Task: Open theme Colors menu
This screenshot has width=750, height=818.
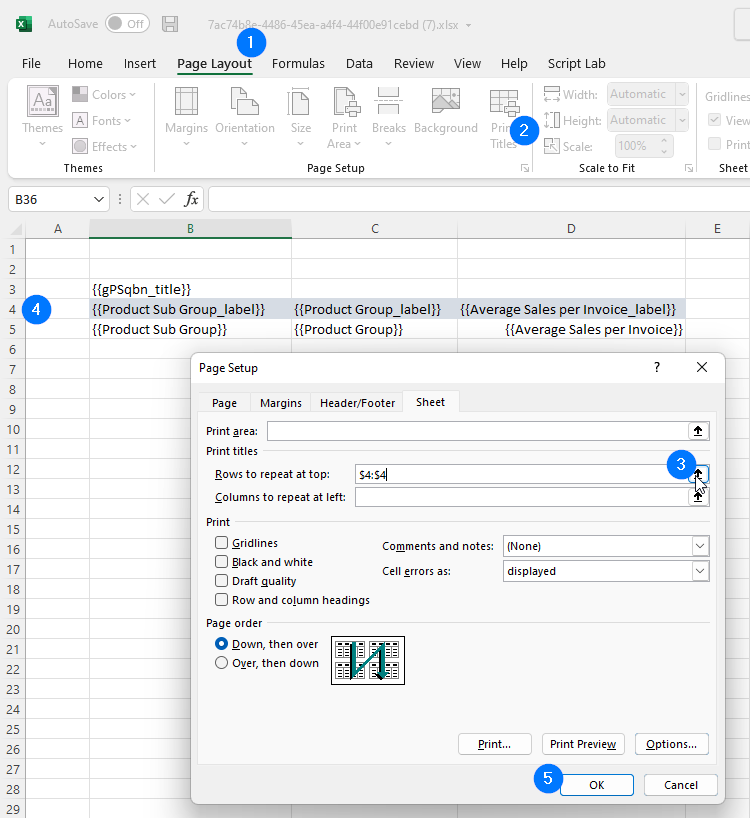Action: pos(104,94)
